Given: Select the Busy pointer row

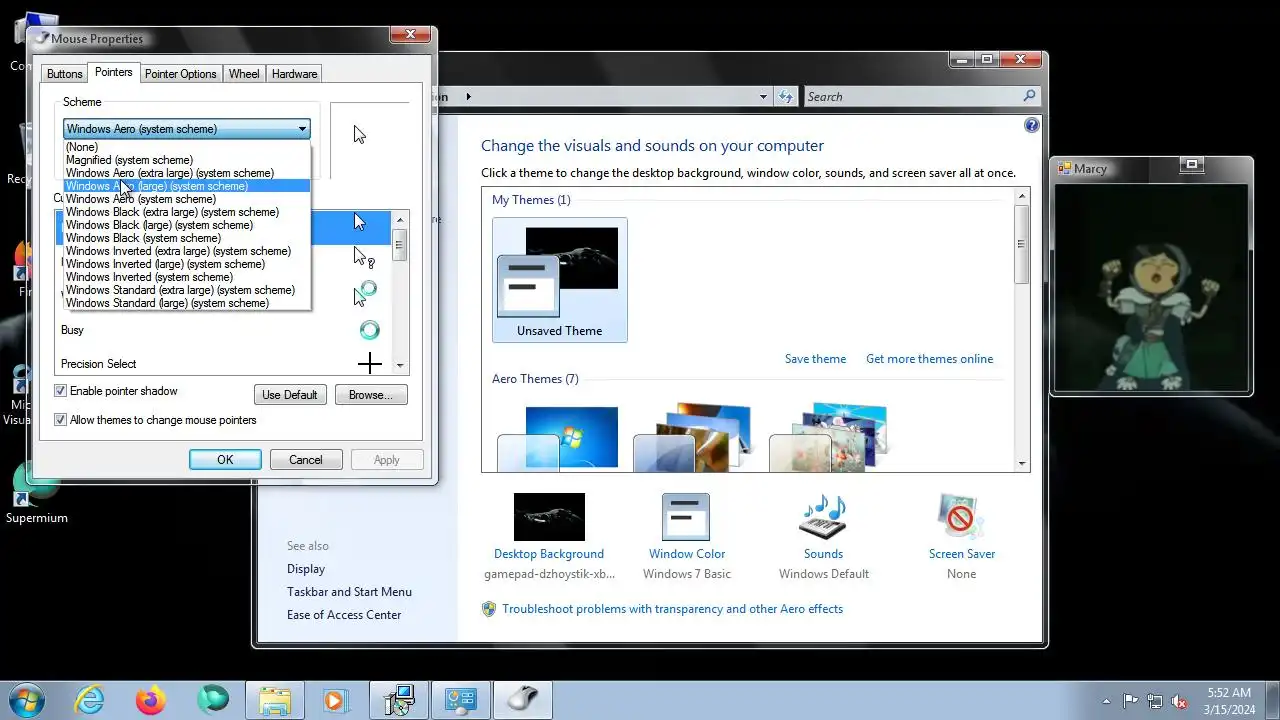Looking at the screenshot, I should pyautogui.click(x=225, y=330).
